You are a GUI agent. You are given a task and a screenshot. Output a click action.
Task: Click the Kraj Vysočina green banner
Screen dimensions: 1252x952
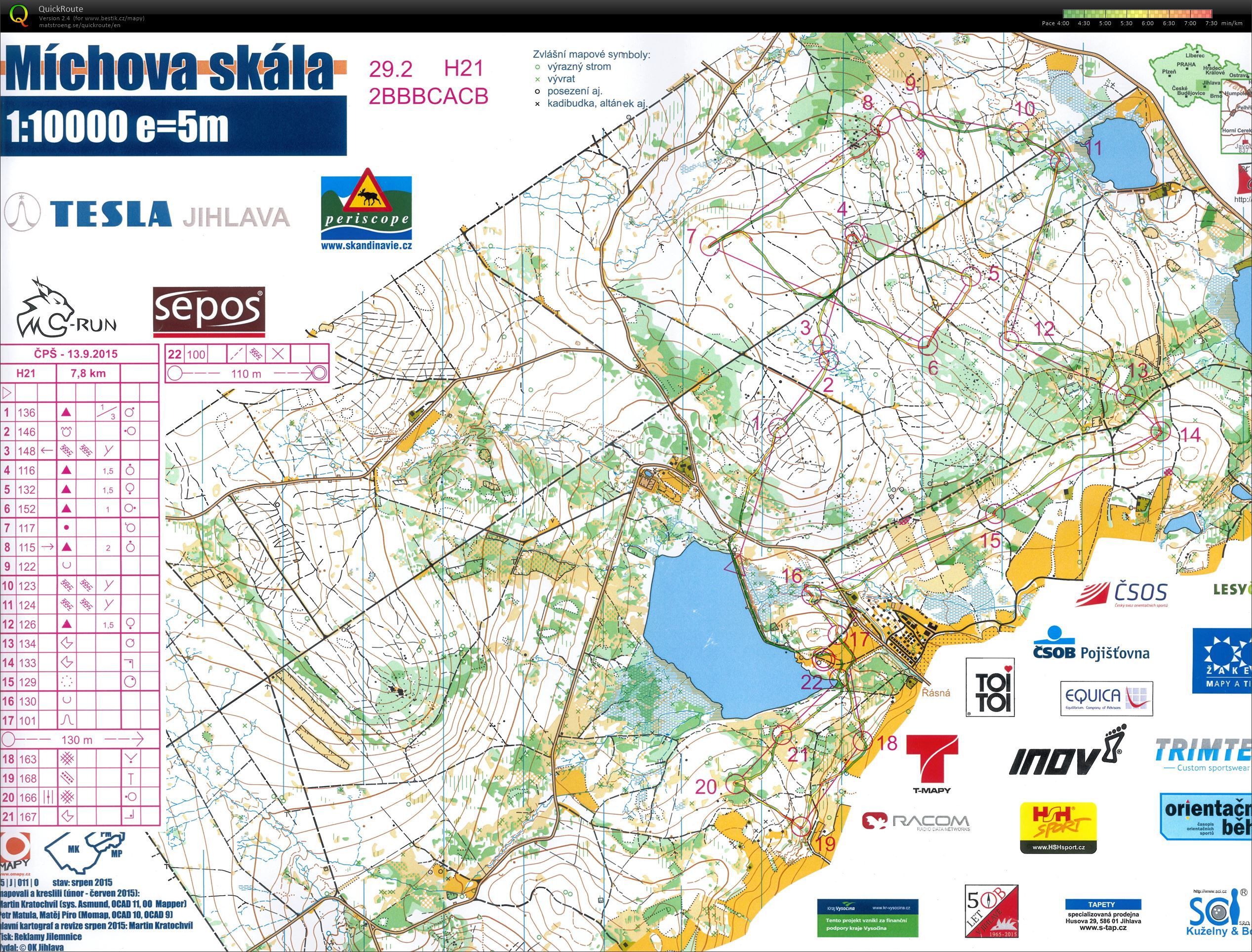pyautogui.click(x=868, y=917)
